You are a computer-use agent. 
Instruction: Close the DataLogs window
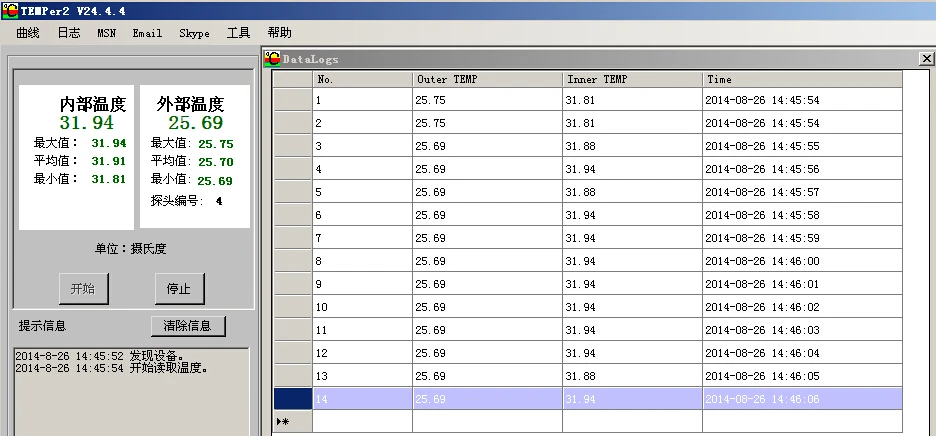tap(926, 59)
